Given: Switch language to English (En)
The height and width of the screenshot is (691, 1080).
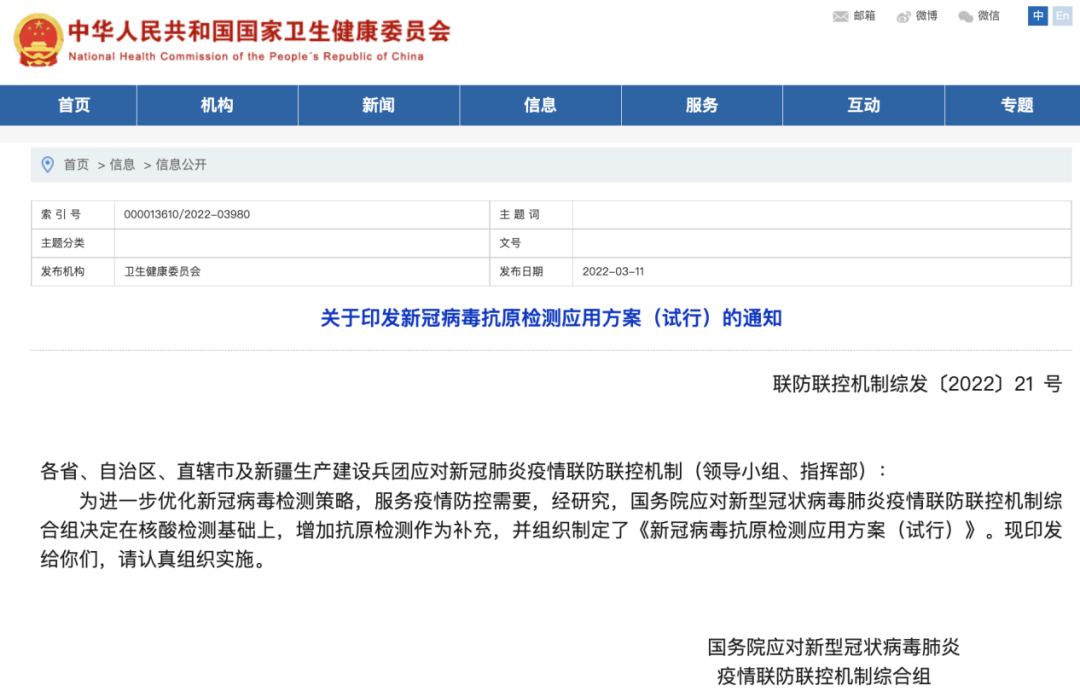Looking at the screenshot, I should click(x=1061, y=16).
